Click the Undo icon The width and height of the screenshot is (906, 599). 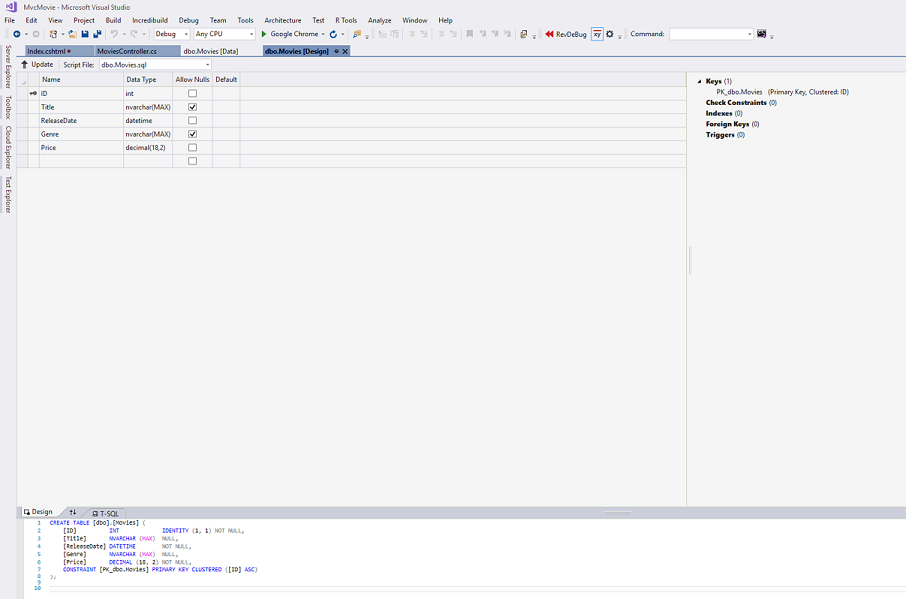tap(114, 33)
